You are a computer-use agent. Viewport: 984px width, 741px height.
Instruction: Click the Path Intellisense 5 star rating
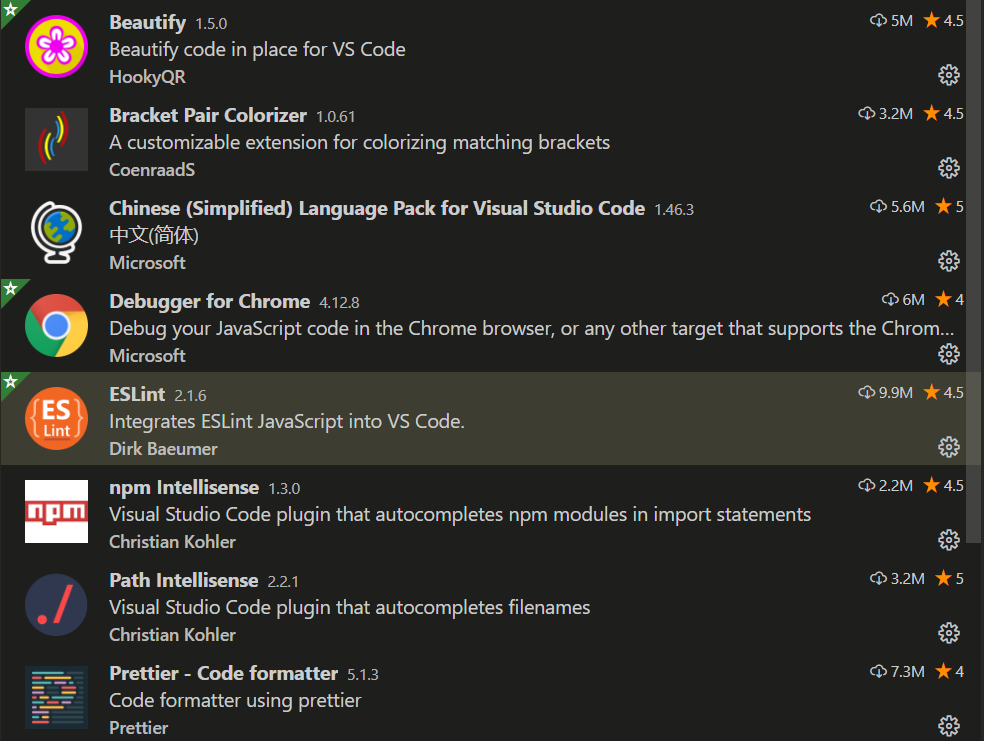[x=949, y=579]
